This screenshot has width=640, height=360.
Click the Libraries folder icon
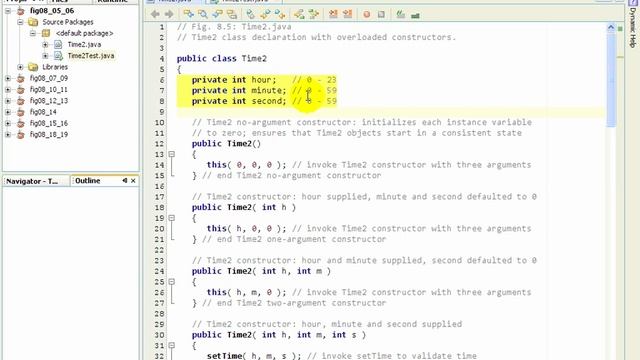[33, 67]
